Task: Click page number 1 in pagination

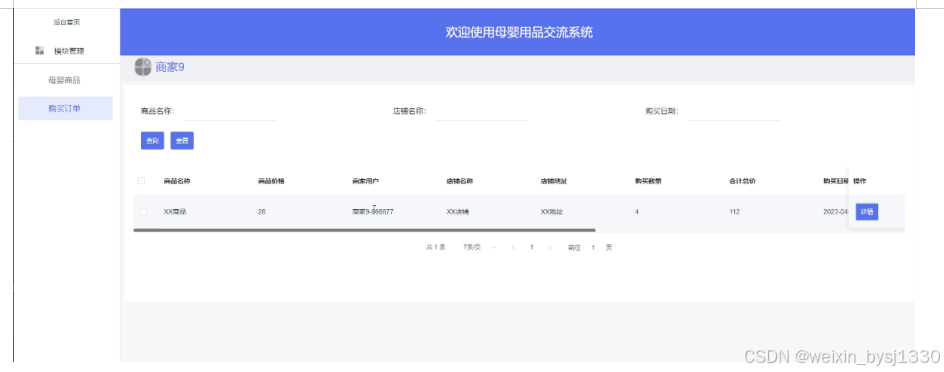Action: point(531,247)
